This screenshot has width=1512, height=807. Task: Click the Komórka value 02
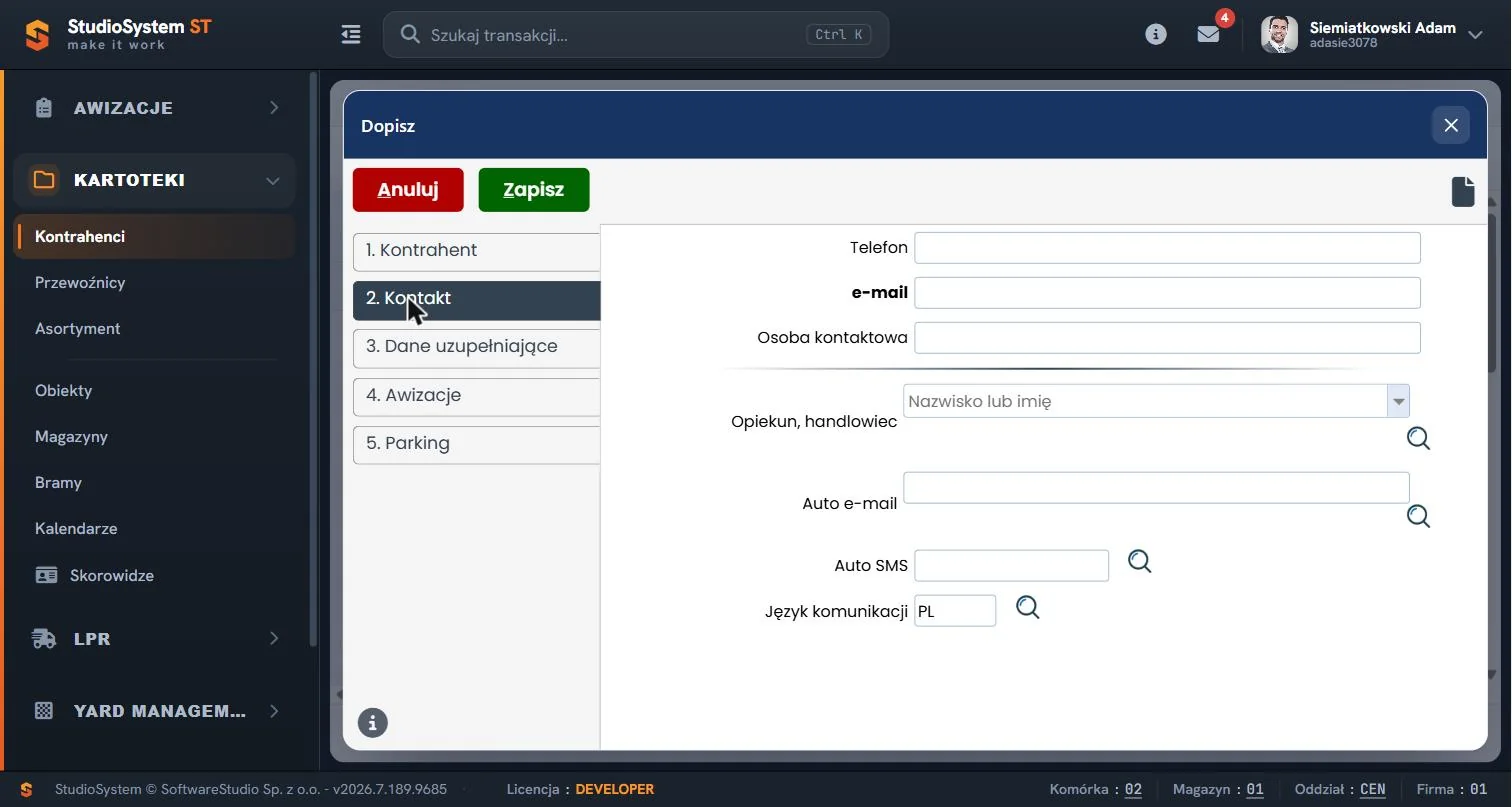coord(1133,790)
